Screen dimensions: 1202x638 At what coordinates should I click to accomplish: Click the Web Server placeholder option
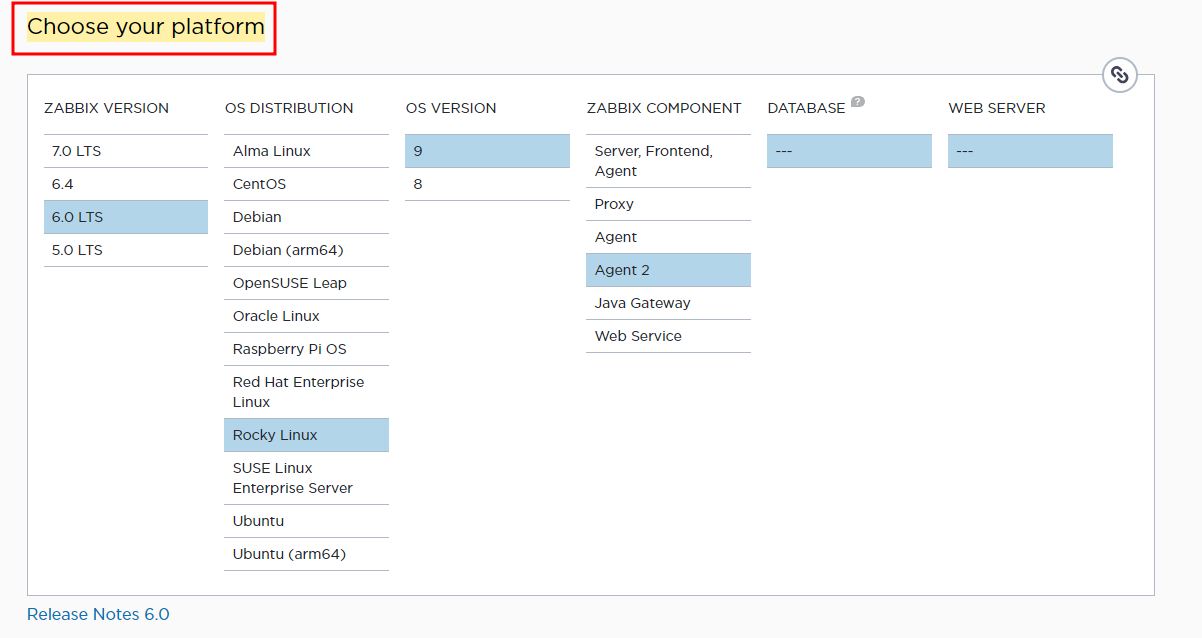(x=1030, y=151)
